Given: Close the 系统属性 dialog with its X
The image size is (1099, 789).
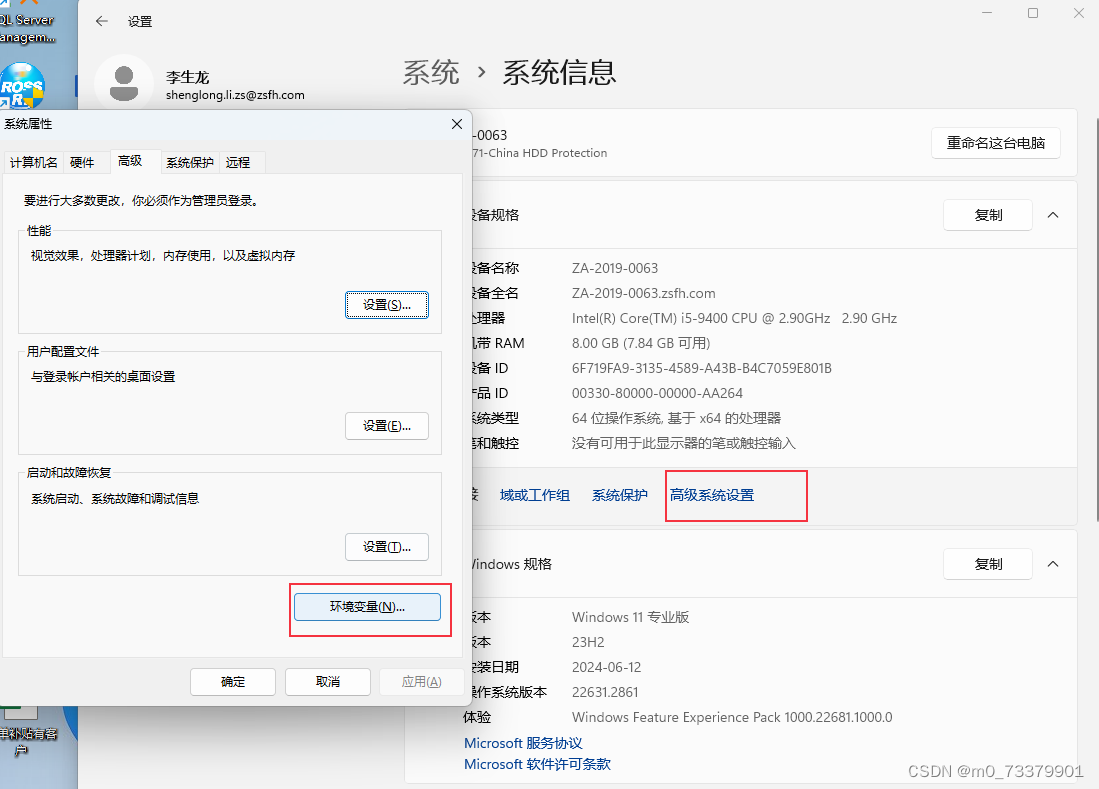Looking at the screenshot, I should [457, 124].
